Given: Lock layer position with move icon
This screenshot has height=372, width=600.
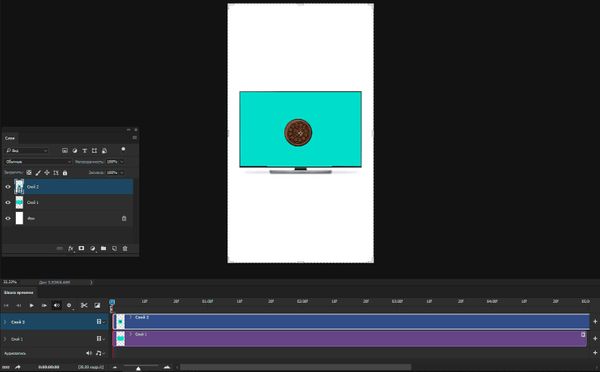Looking at the screenshot, I should tap(47, 173).
